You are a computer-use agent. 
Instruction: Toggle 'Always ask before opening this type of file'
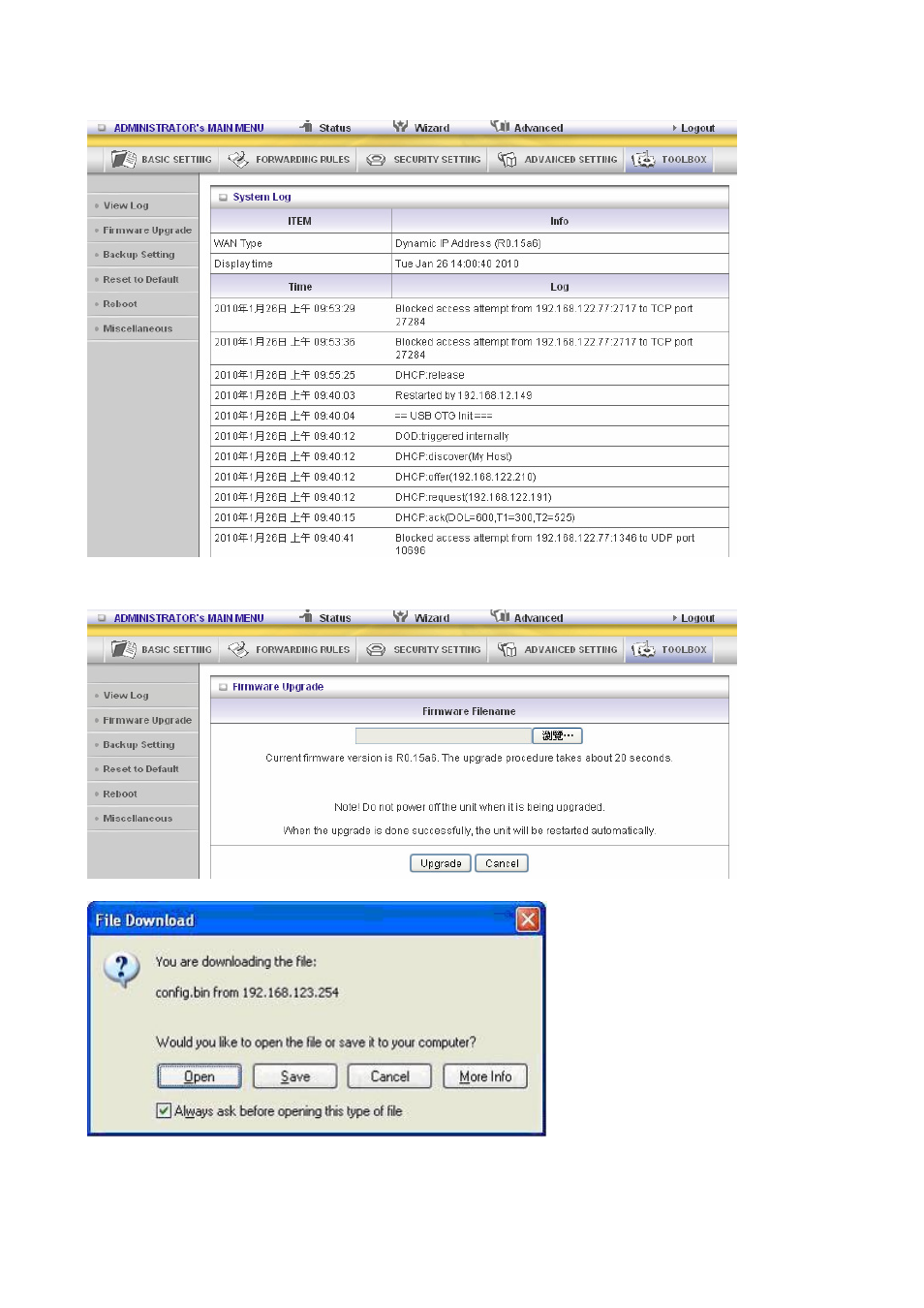point(164,1110)
